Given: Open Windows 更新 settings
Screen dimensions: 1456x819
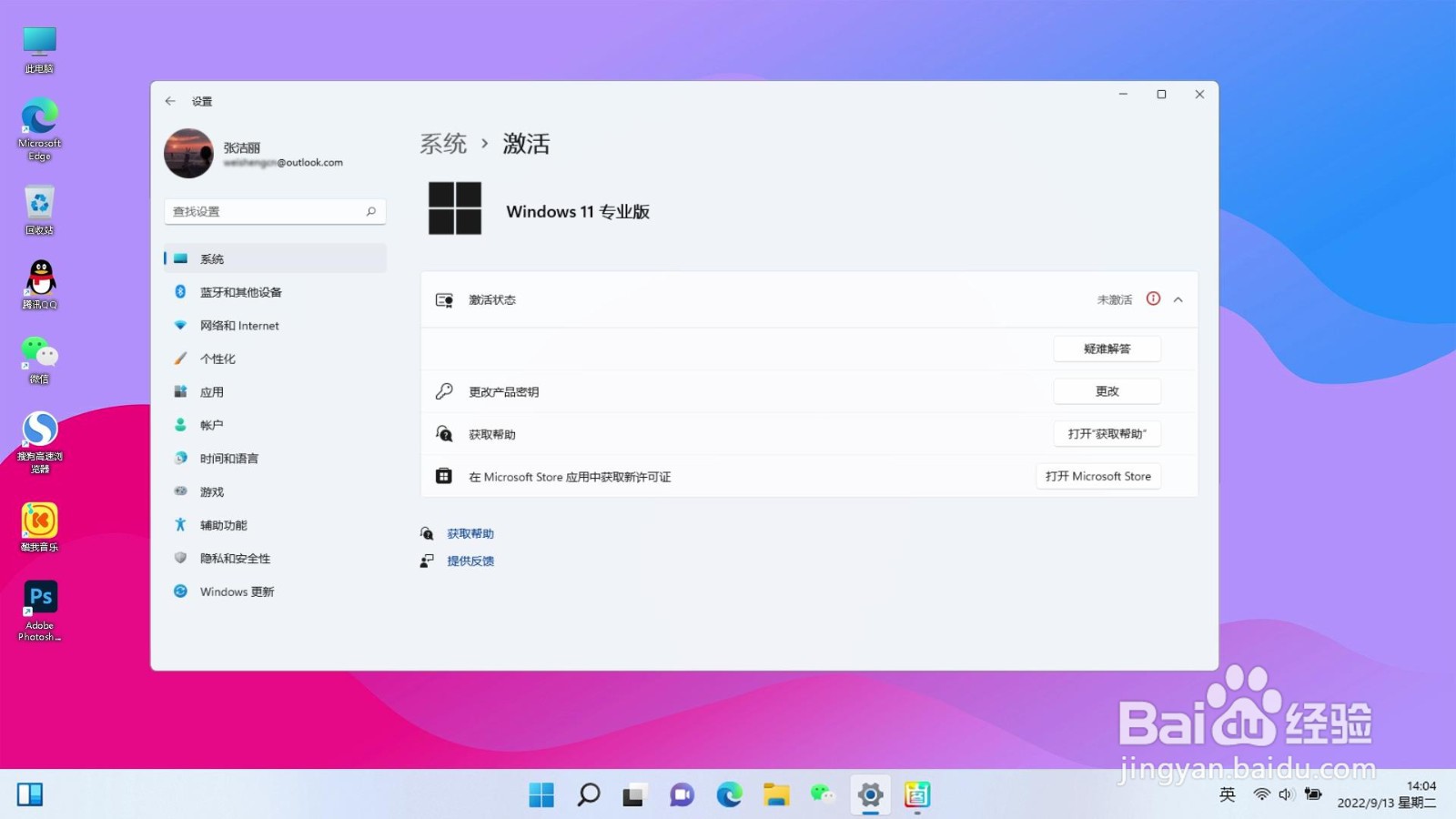Looking at the screenshot, I should click(275, 591).
